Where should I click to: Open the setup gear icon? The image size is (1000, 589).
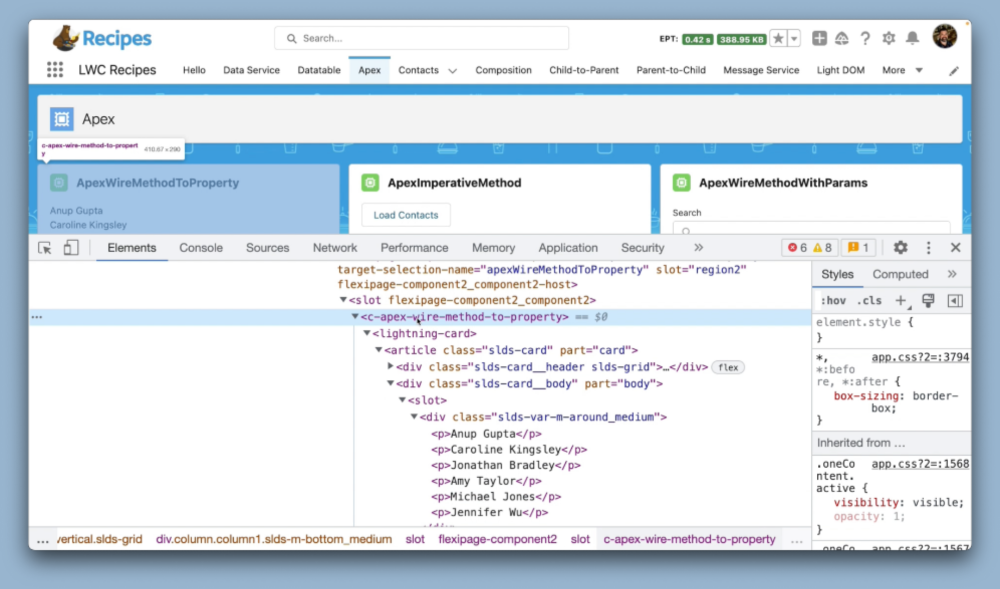click(888, 38)
